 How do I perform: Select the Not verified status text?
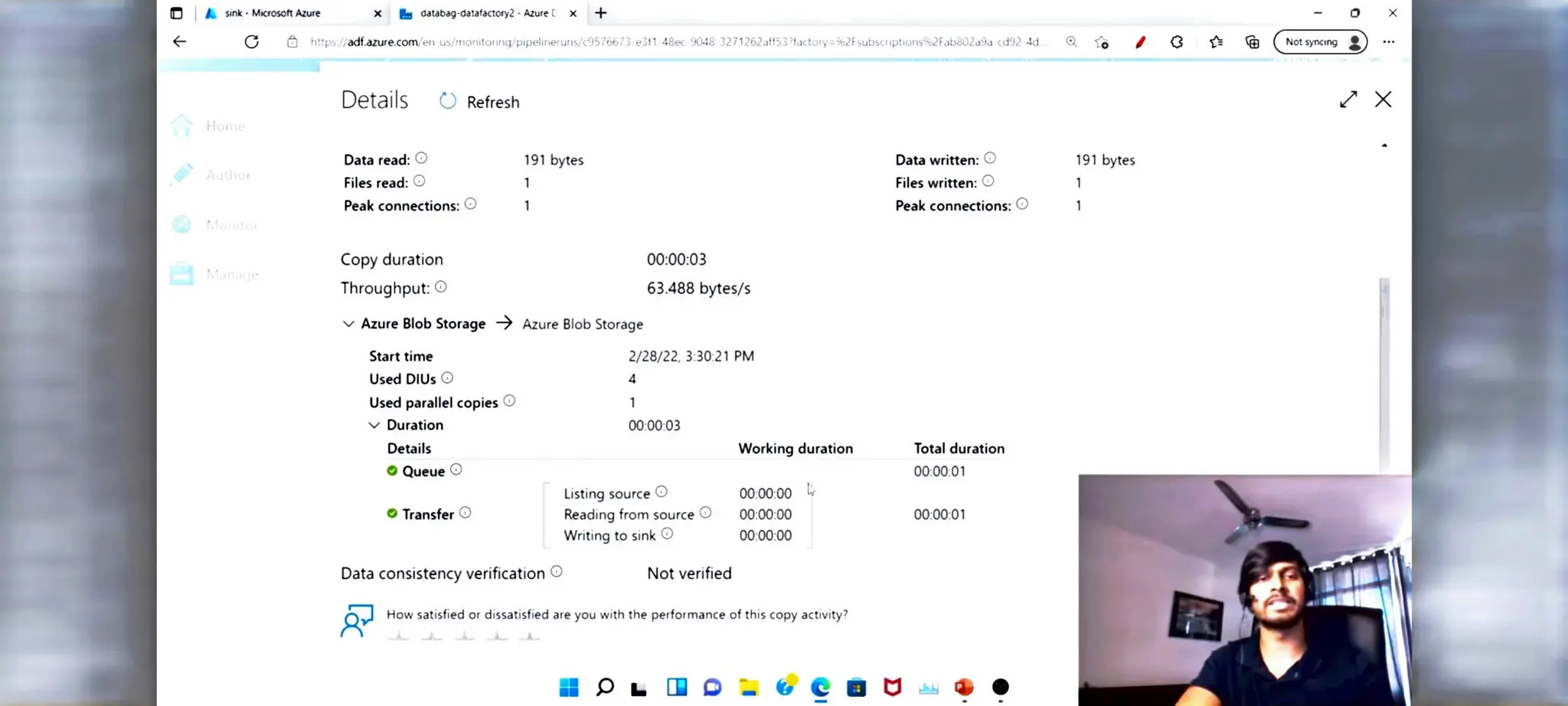[689, 573]
